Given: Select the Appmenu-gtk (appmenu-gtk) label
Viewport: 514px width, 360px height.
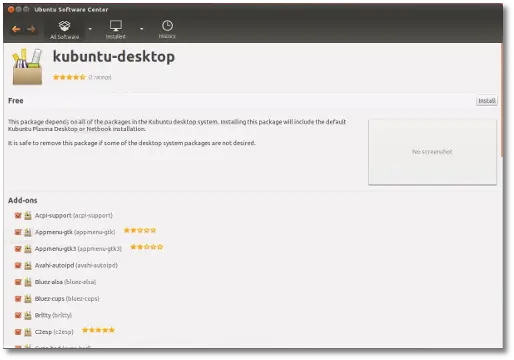Looking at the screenshot, I should coord(75,232).
